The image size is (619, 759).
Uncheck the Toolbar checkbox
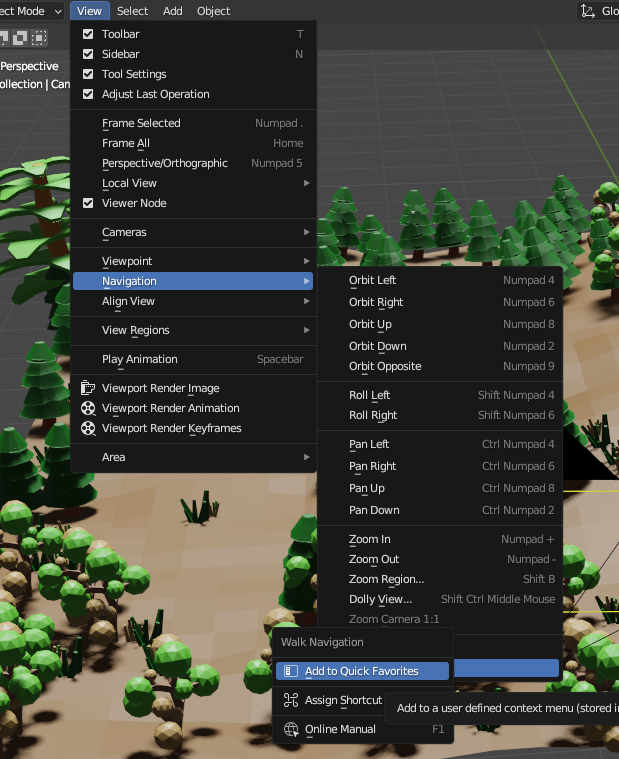tap(88, 34)
